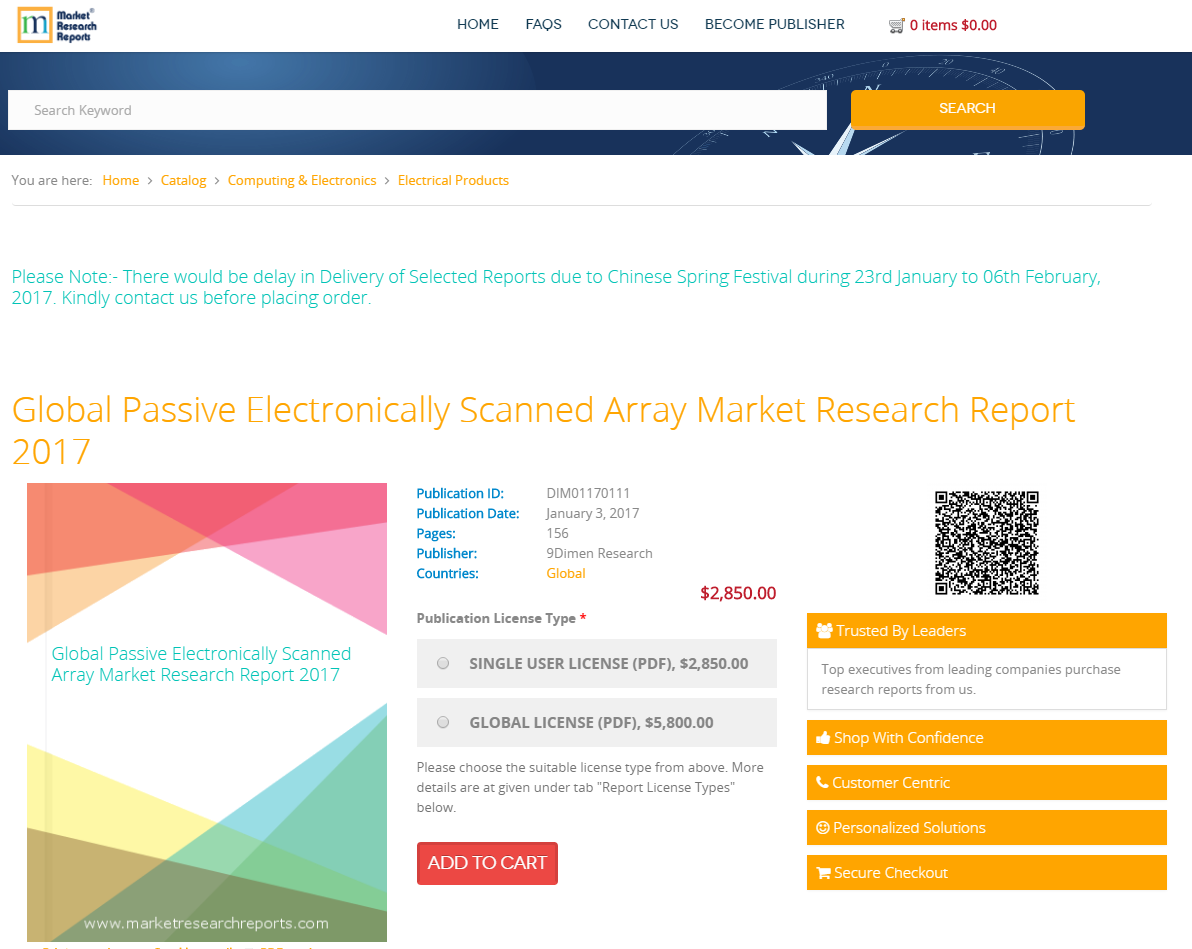Screen dimensions: 1192x949
Task: Click the publication ID DIM01170111
Action: point(588,494)
